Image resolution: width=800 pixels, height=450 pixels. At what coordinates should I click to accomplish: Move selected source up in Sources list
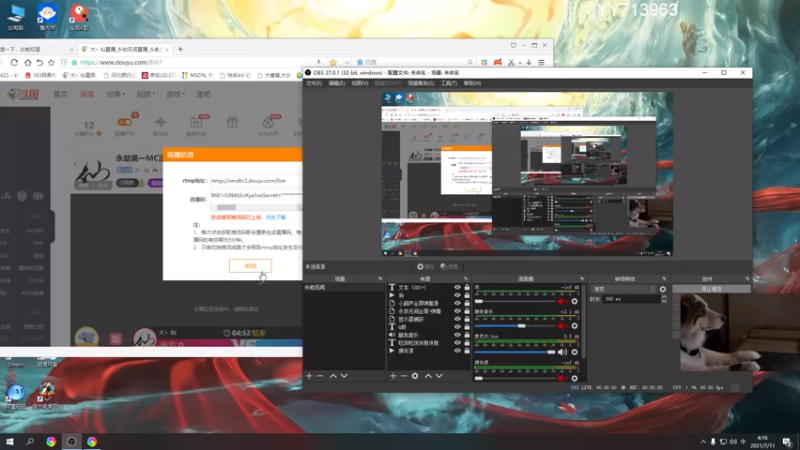pos(428,376)
